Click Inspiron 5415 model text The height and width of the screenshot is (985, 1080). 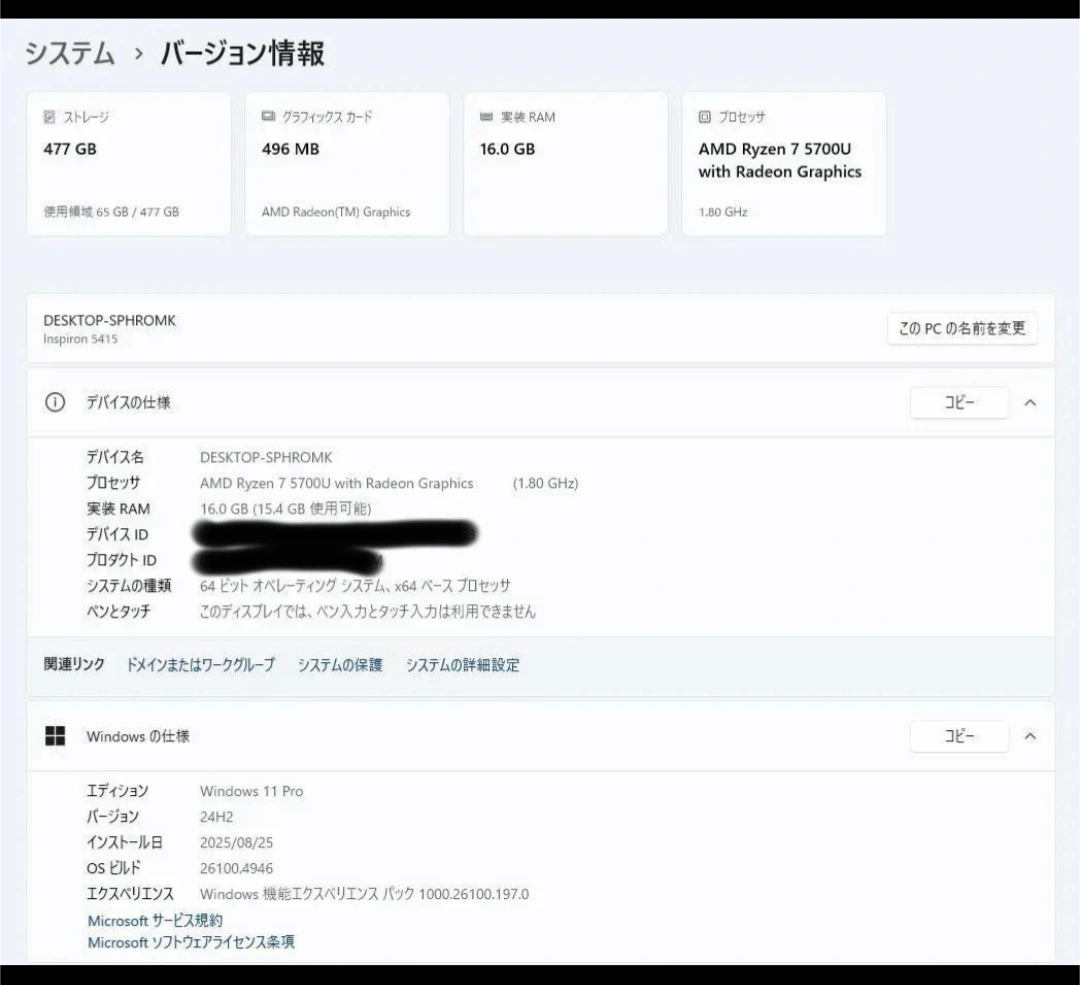coord(80,339)
